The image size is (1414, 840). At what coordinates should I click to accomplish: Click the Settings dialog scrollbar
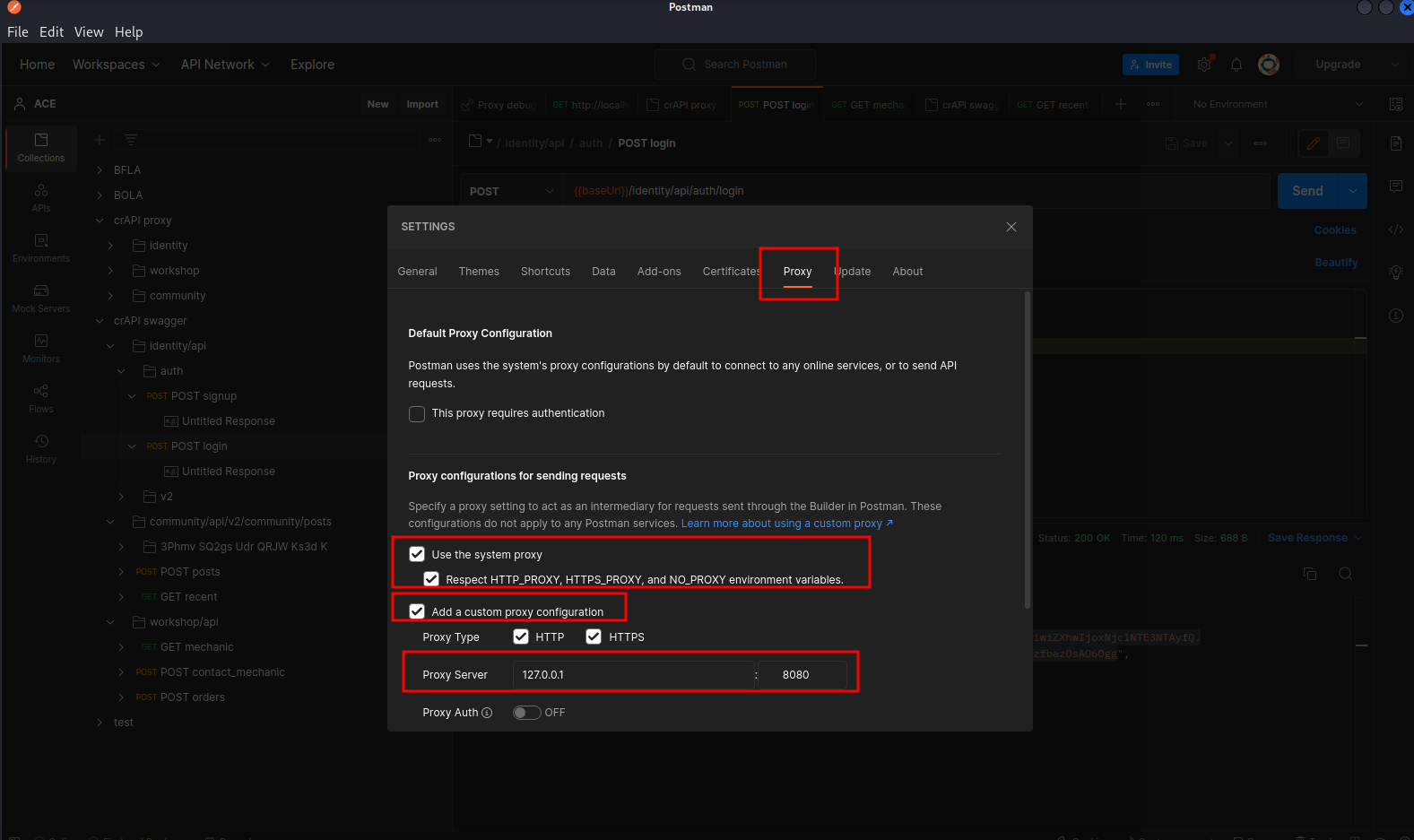[x=1028, y=450]
